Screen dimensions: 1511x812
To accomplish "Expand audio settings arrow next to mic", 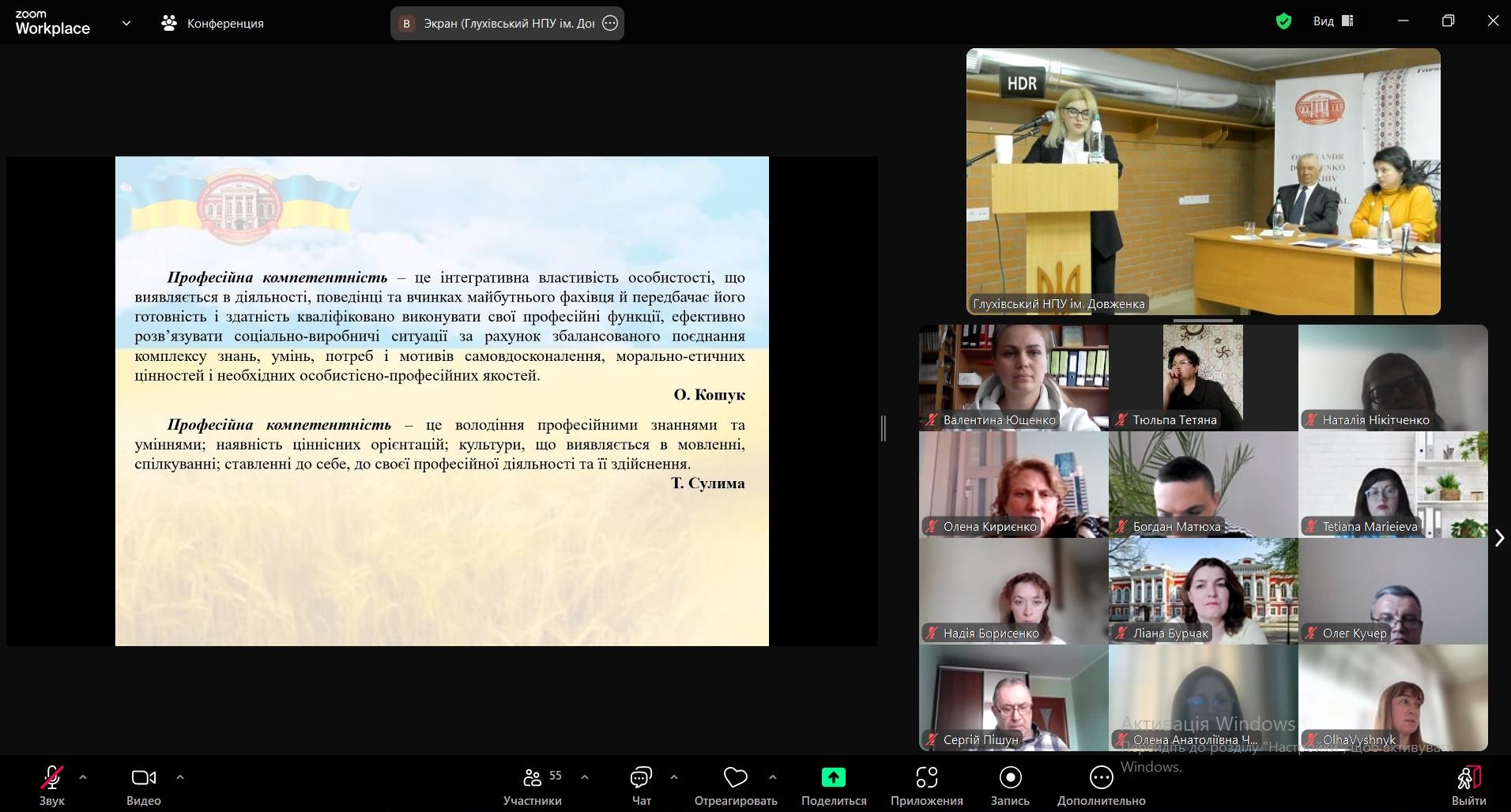I will click(83, 777).
